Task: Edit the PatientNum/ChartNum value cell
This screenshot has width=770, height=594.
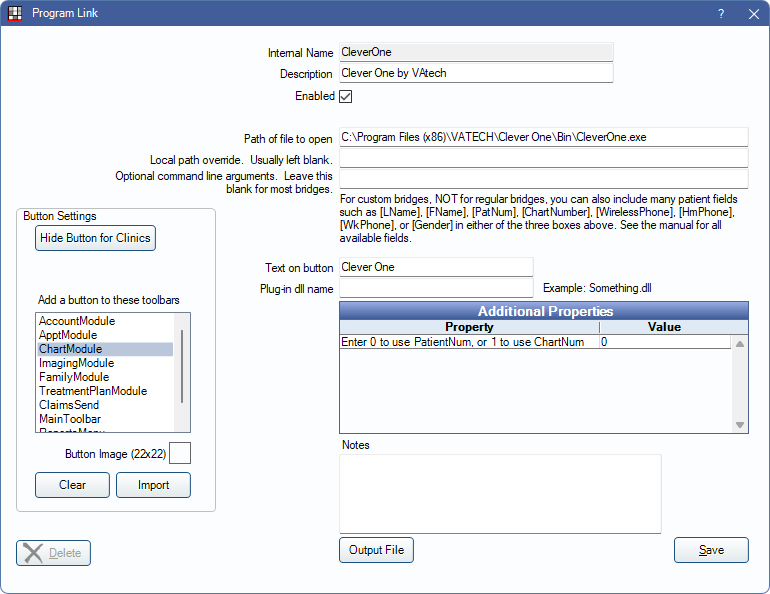Action: (x=664, y=342)
